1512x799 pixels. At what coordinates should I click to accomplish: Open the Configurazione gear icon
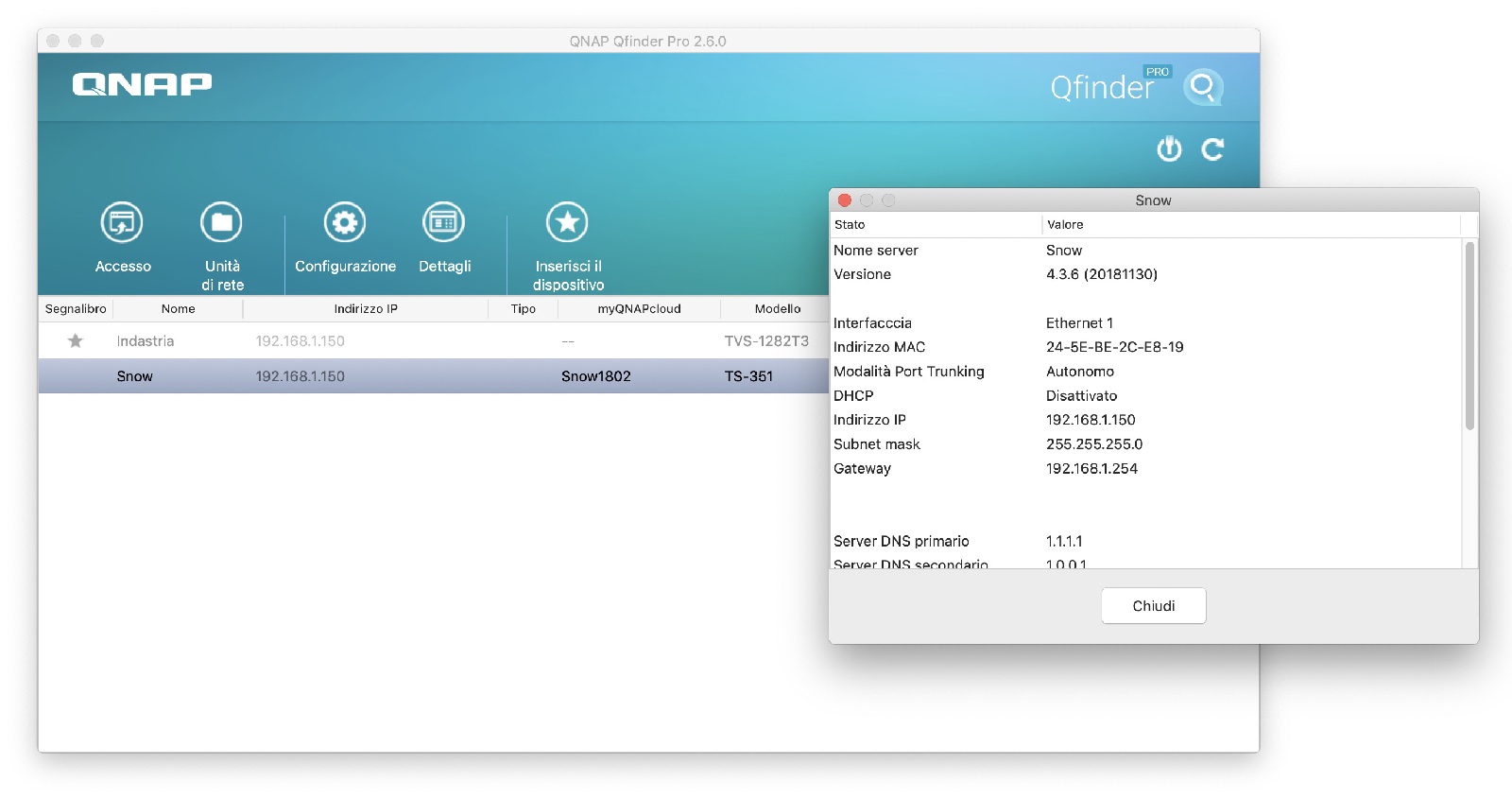coord(345,222)
